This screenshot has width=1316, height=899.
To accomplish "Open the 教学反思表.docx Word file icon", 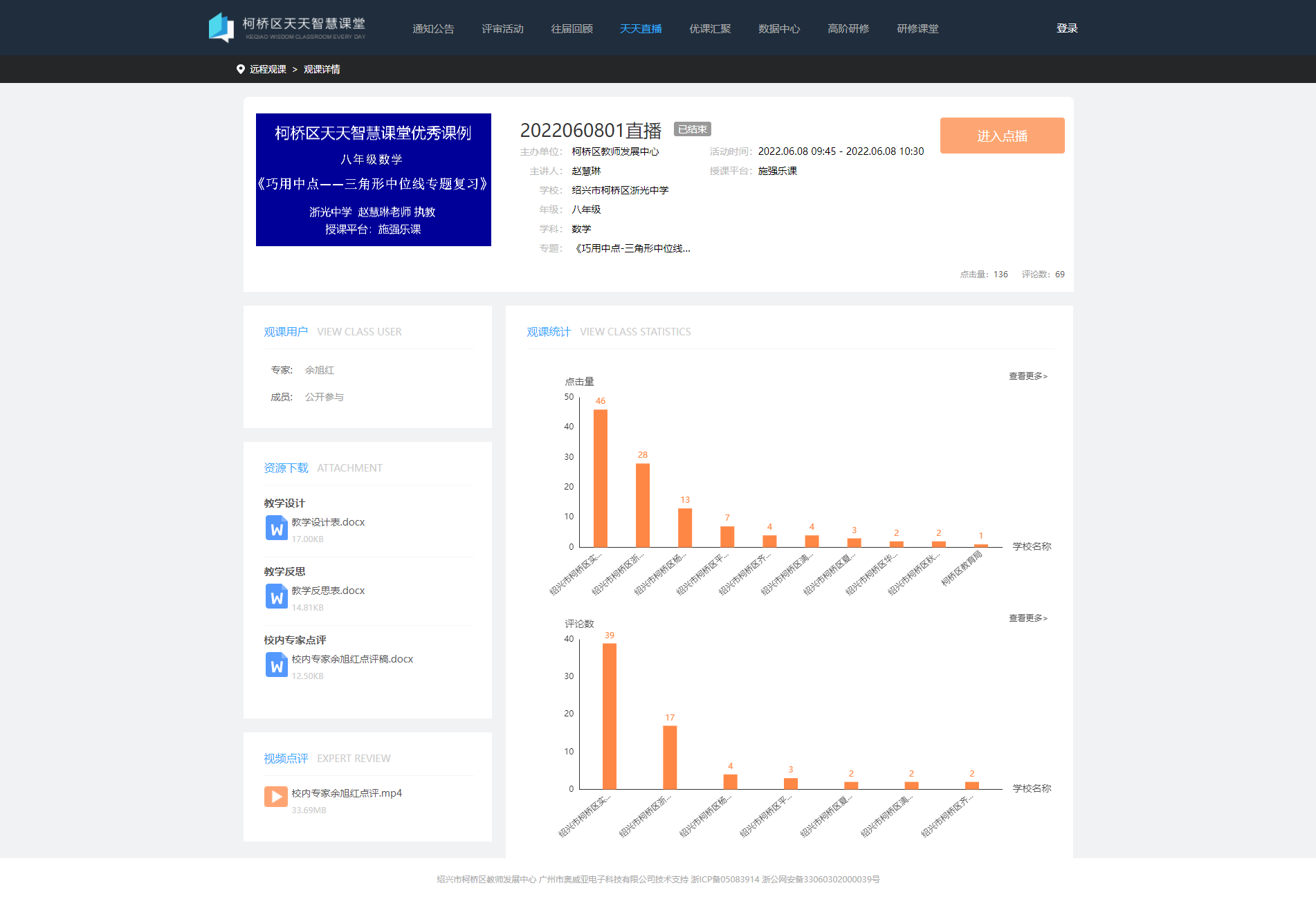I will coord(276,597).
